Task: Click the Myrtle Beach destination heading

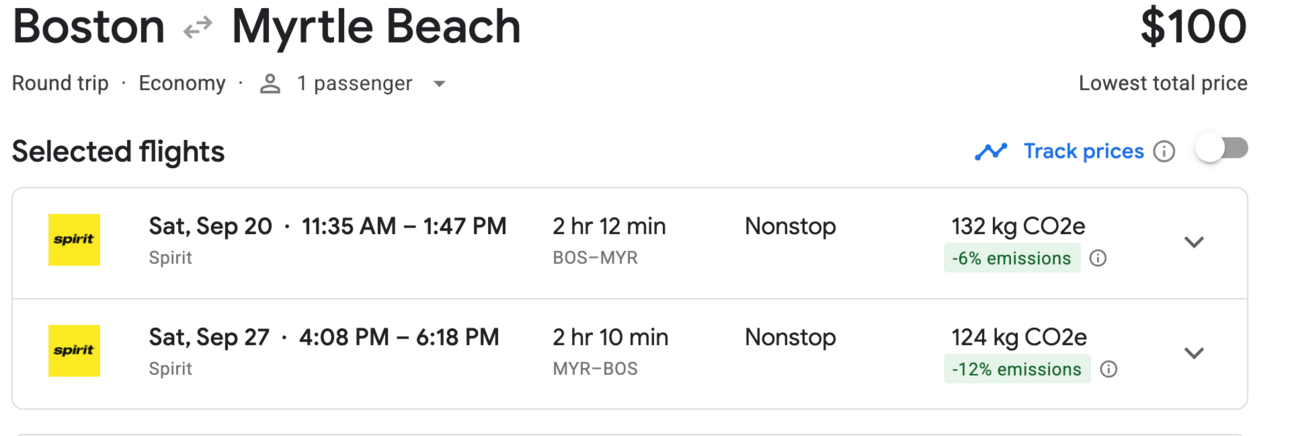Action: click(x=376, y=28)
